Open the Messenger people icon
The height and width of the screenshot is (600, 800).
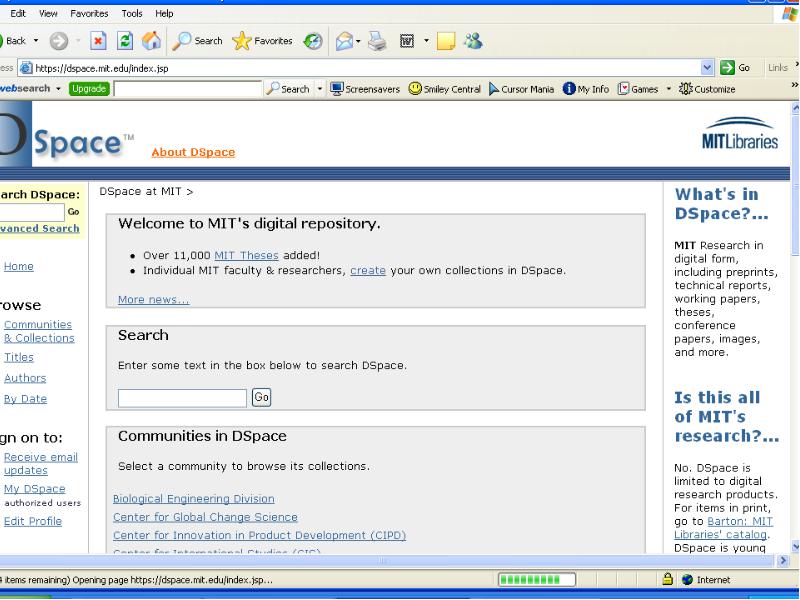(473, 41)
